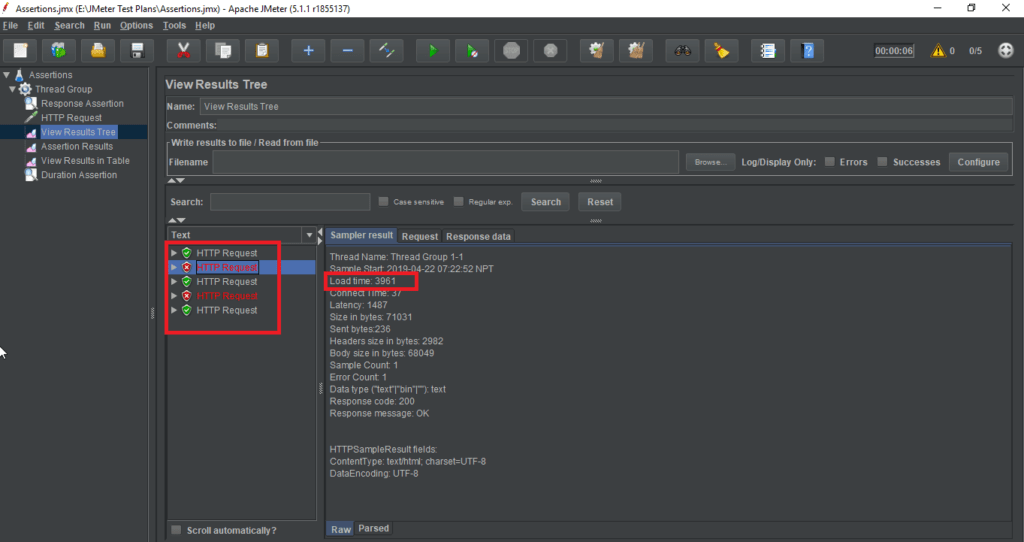Click the warning triangle log indicator

[x=938, y=51]
